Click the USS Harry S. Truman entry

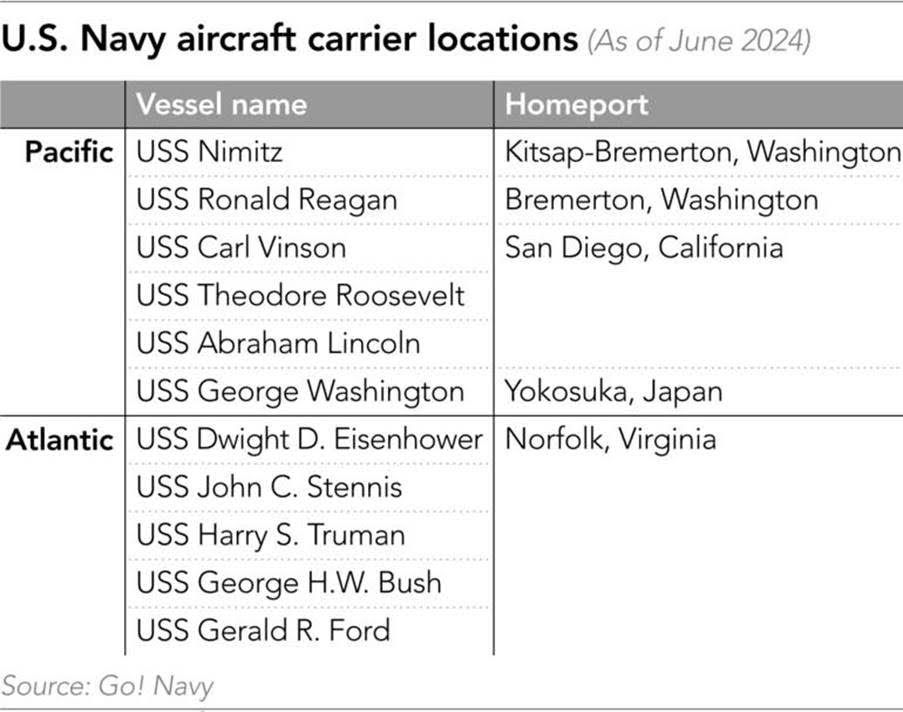[270, 535]
